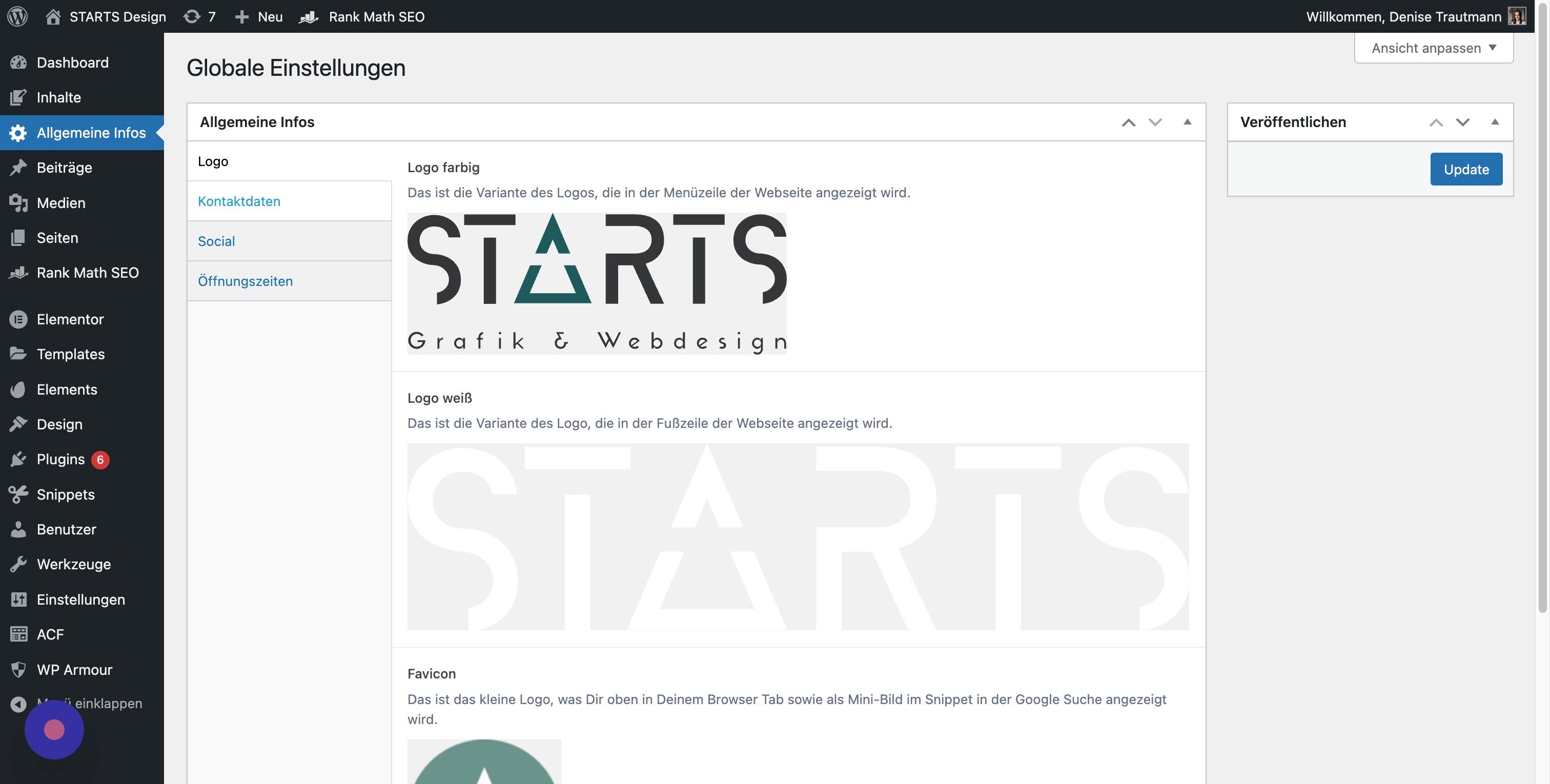Switch to the Social tab
Viewport: 1550px width, 784px height.
[290, 241]
